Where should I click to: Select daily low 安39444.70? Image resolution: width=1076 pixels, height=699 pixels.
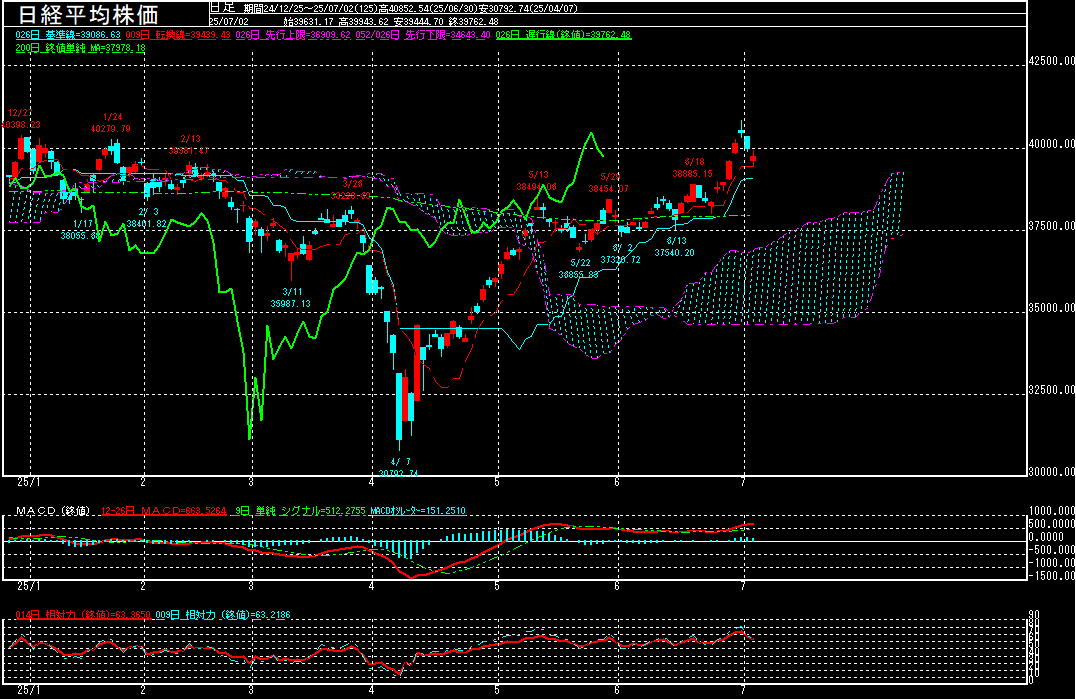point(418,21)
